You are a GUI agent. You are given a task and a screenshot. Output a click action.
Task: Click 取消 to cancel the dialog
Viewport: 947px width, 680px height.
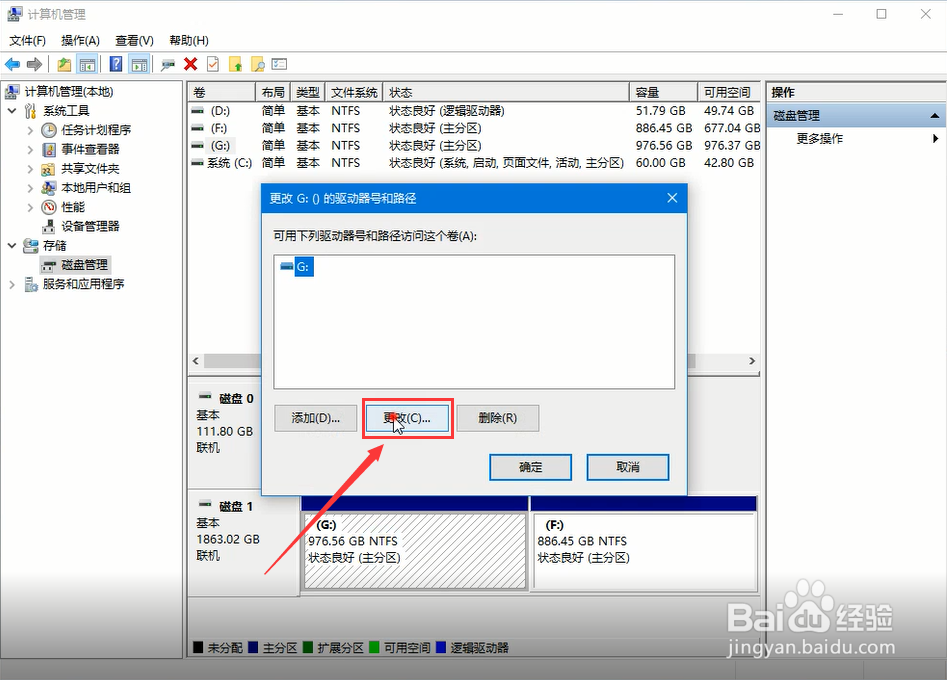click(627, 467)
